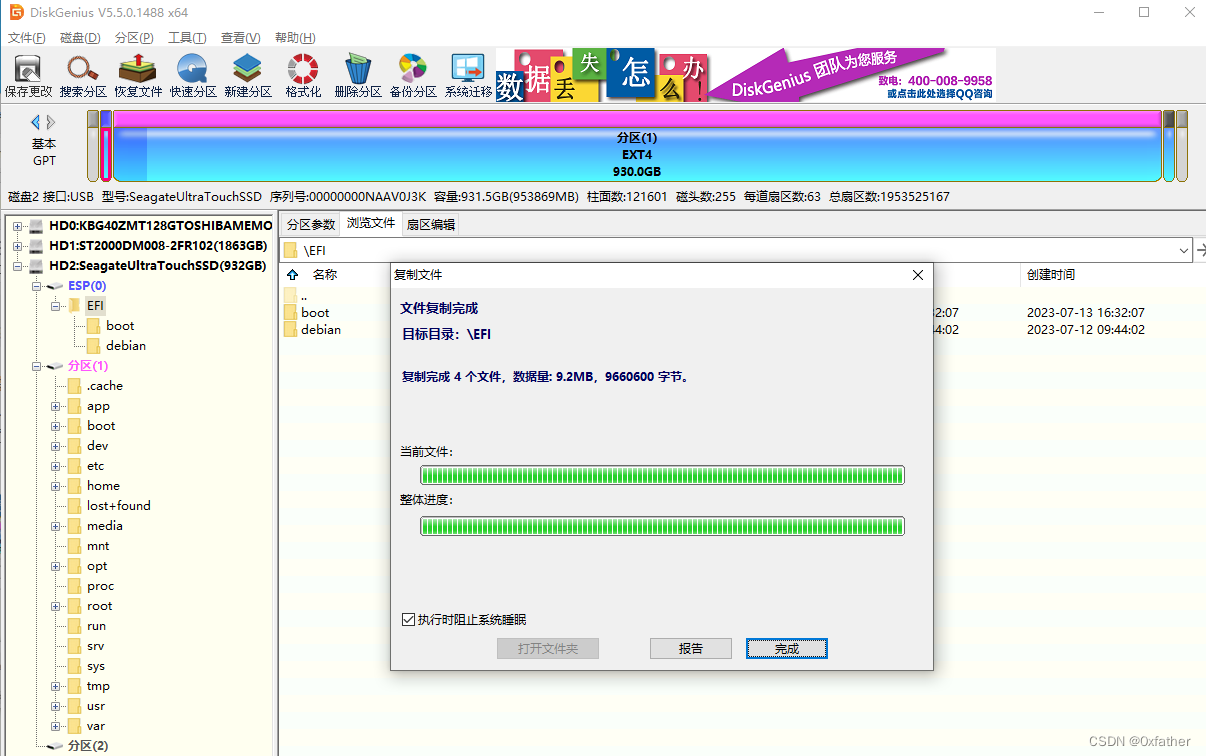1206x756 pixels.
Task: Open the Tools (工具) menu
Action: (x=187, y=38)
